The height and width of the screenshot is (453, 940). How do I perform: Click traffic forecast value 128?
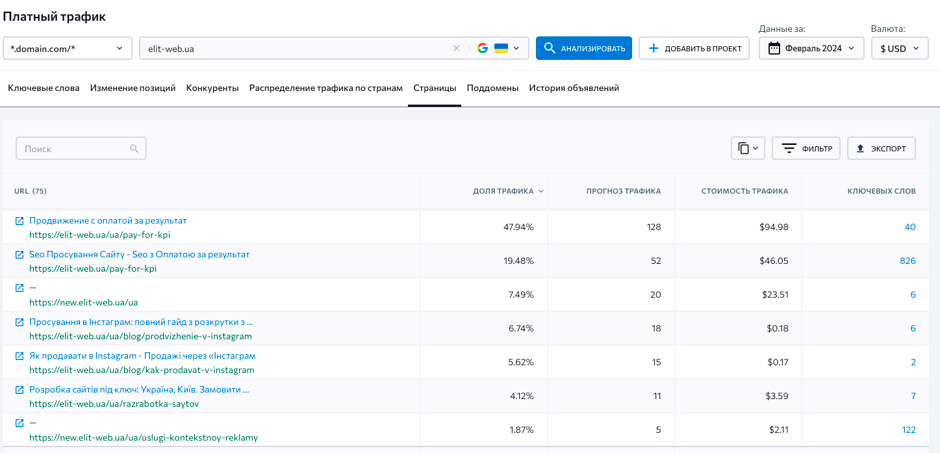(x=654, y=227)
